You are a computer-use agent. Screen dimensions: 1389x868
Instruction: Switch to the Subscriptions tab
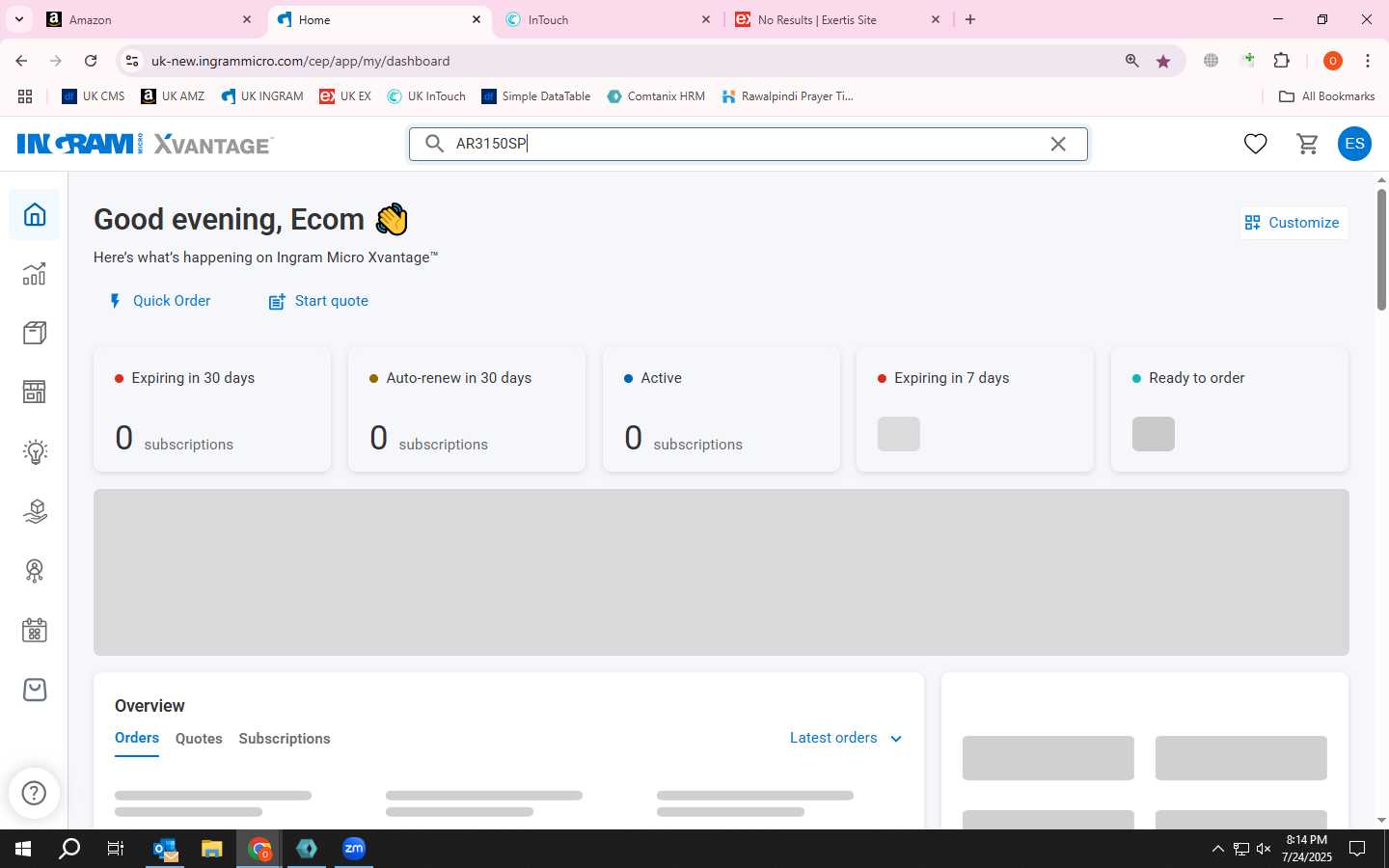(x=285, y=739)
